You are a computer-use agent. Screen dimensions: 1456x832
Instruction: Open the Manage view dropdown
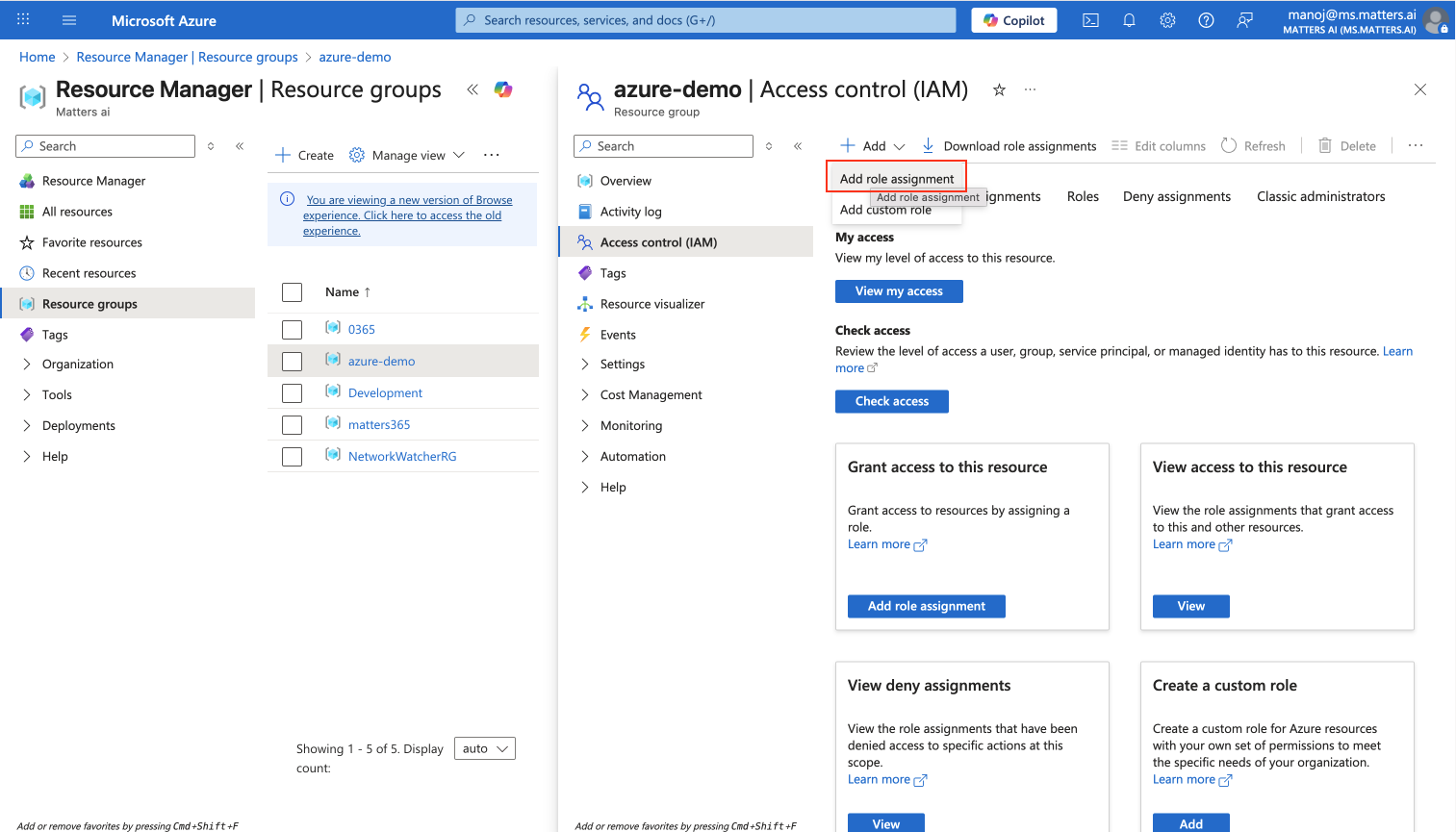tap(407, 155)
